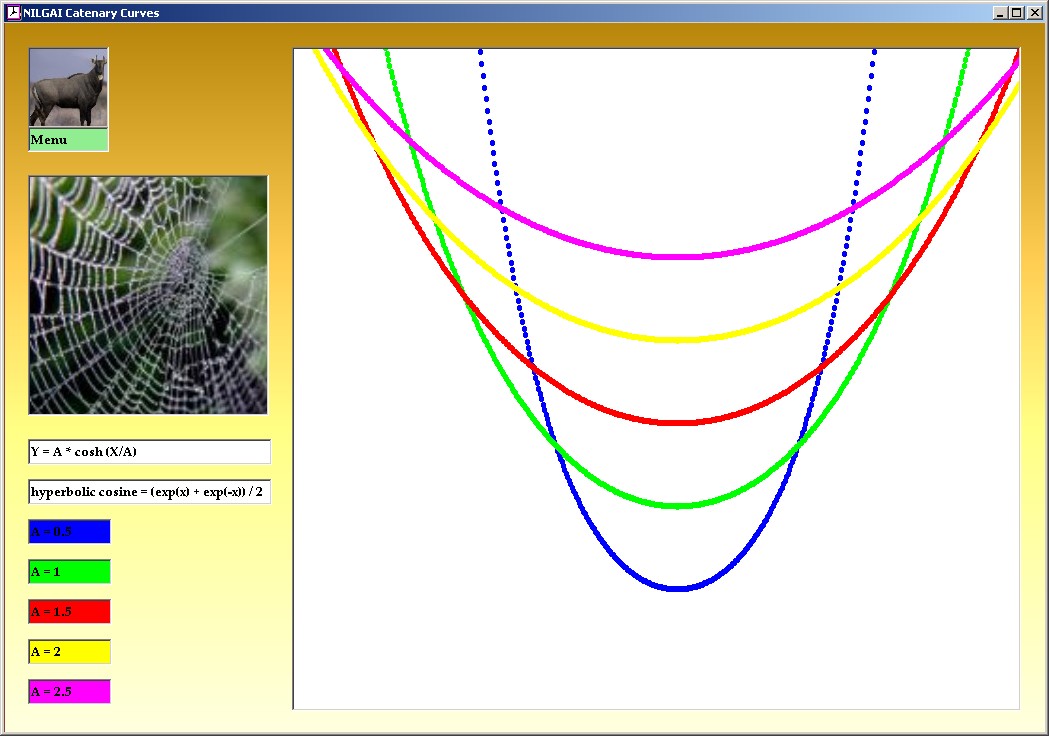Viewport: 1049px width, 736px height.
Task: Click the lowest point of the green curve
Action: 678,506
